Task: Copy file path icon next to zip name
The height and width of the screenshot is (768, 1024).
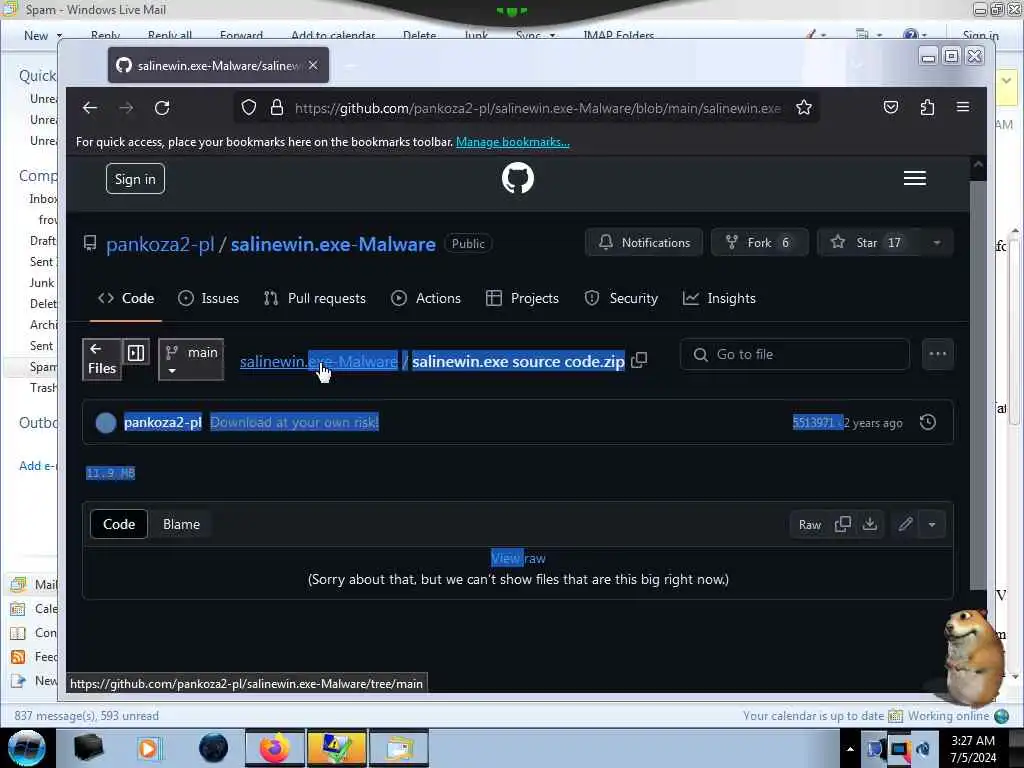Action: [639, 360]
